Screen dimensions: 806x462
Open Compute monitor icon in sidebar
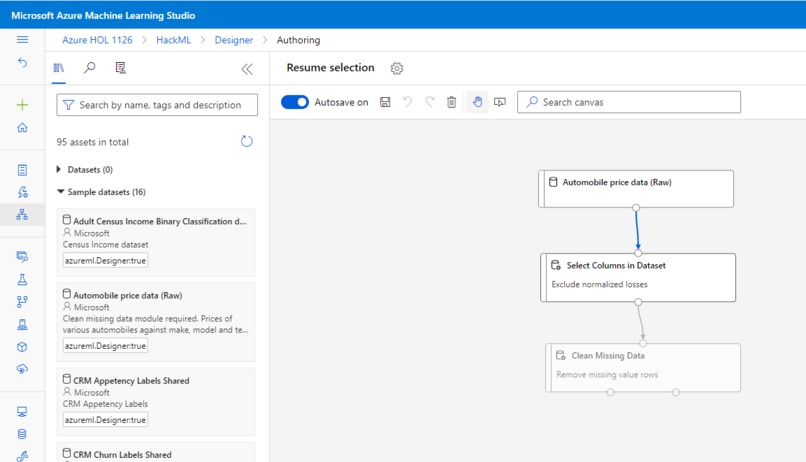tap(22, 412)
